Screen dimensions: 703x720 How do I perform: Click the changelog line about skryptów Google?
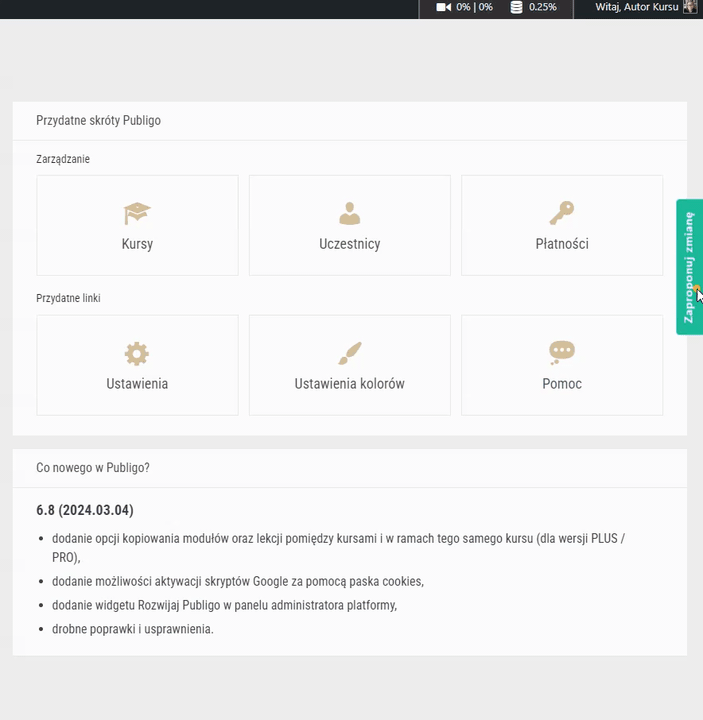(x=238, y=581)
